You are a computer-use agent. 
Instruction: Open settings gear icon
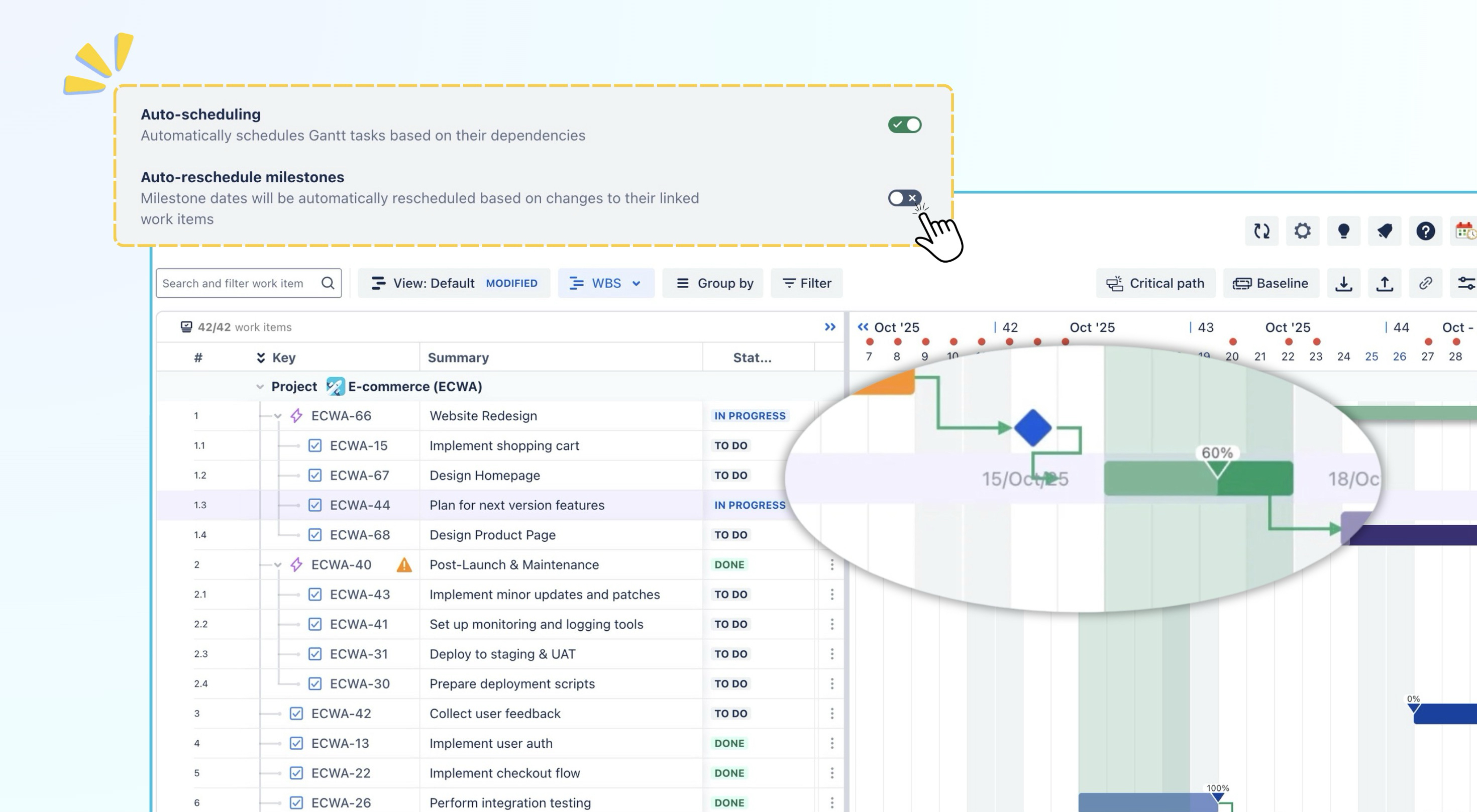1302,231
